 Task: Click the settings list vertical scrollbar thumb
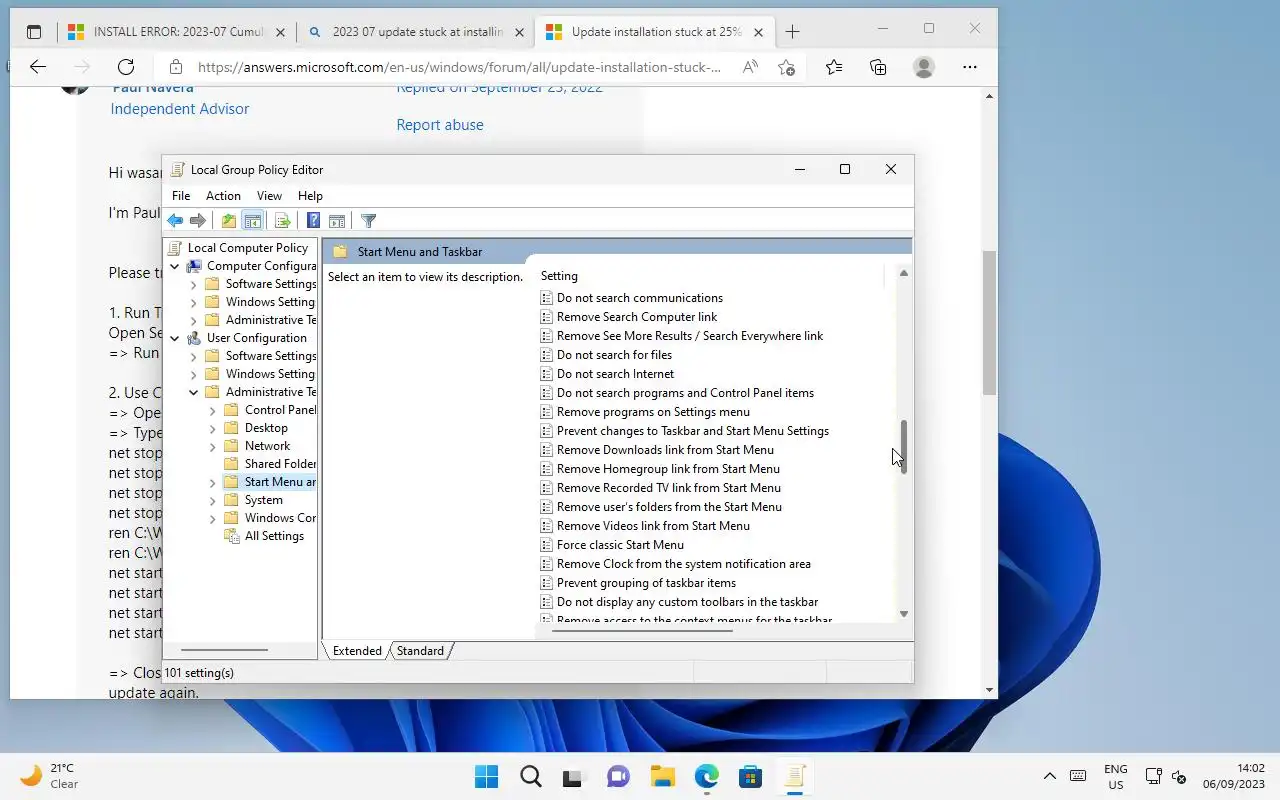(x=904, y=446)
